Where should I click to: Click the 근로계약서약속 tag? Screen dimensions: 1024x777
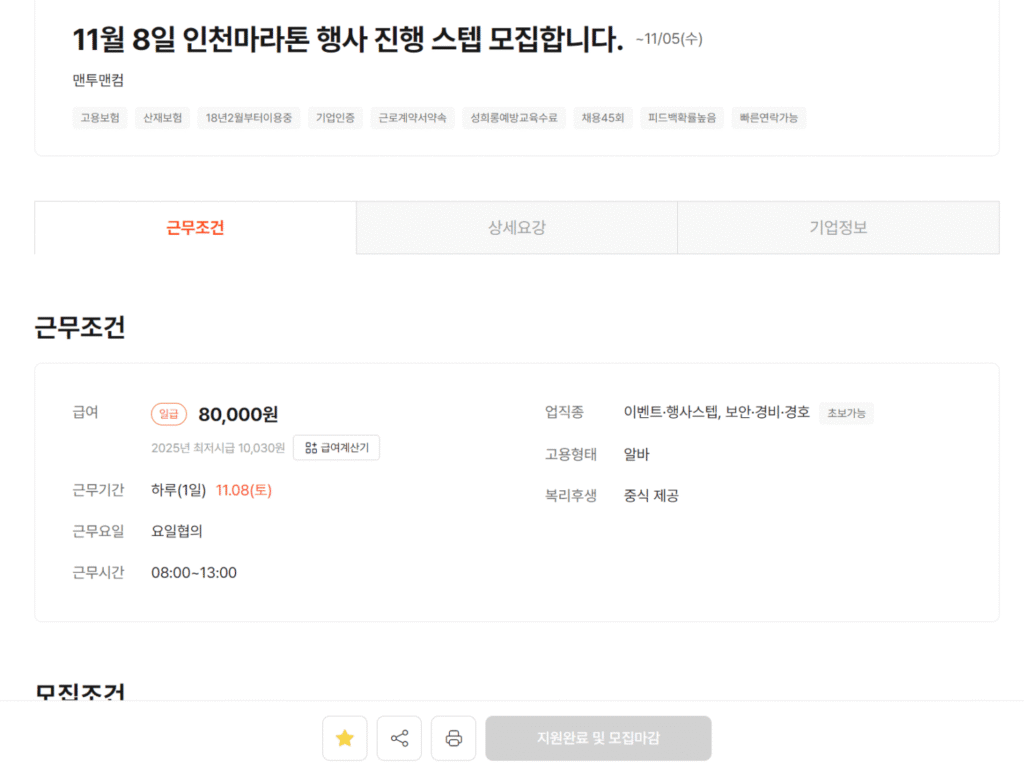pyautogui.click(x=412, y=117)
